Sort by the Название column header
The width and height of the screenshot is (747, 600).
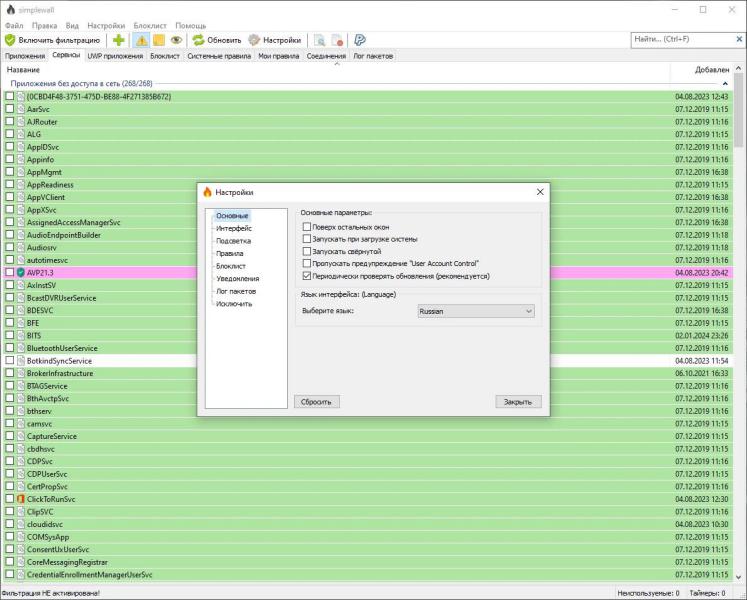tap(336, 70)
